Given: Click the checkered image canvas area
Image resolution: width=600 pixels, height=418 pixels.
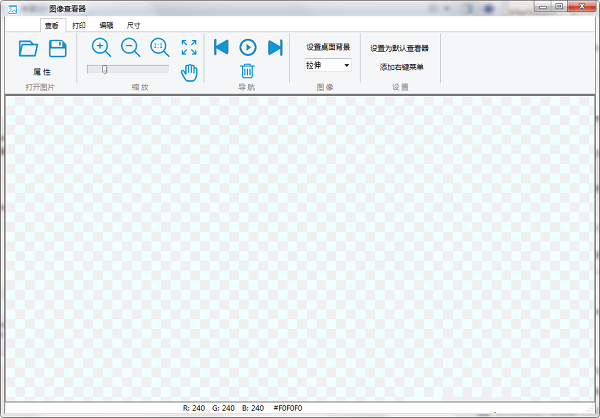Looking at the screenshot, I should click(x=300, y=248).
